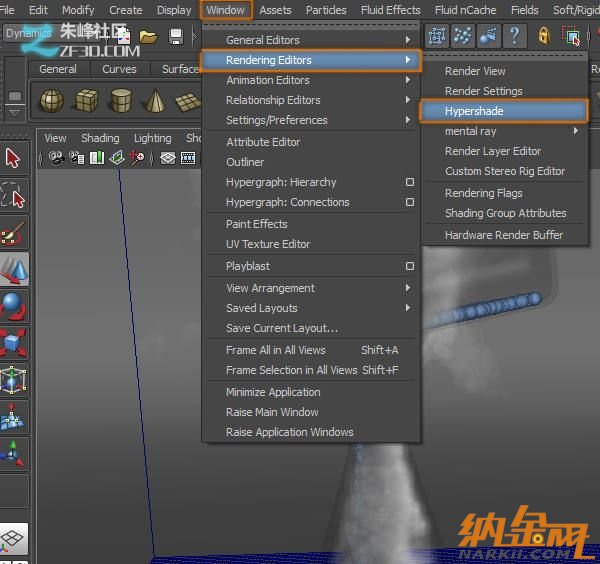Open the Outliner menu entry

point(311,162)
